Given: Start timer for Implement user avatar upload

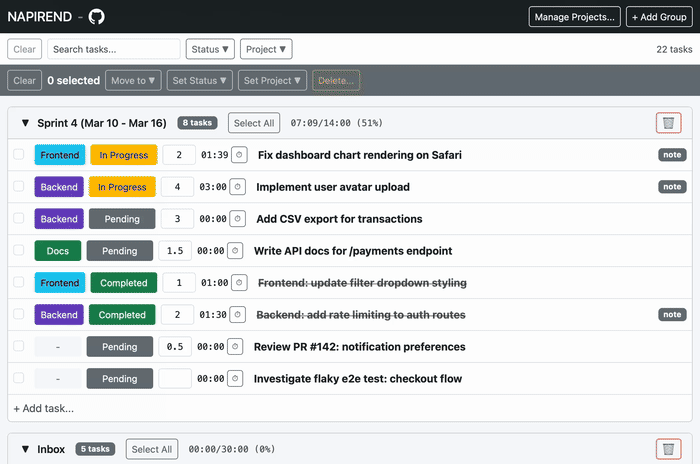Looking at the screenshot, I should (x=237, y=187).
